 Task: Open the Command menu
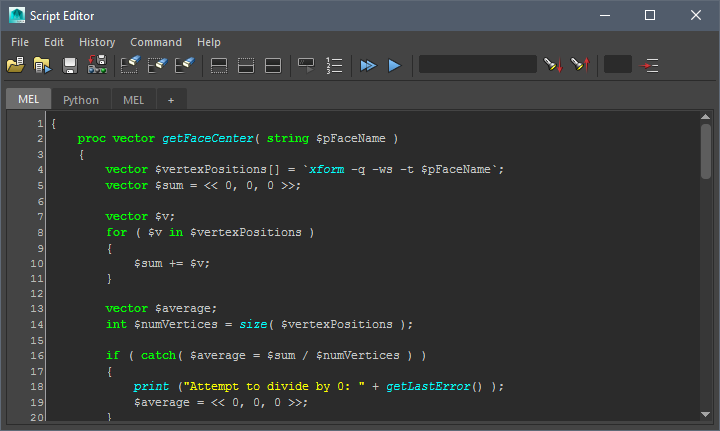[156, 42]
